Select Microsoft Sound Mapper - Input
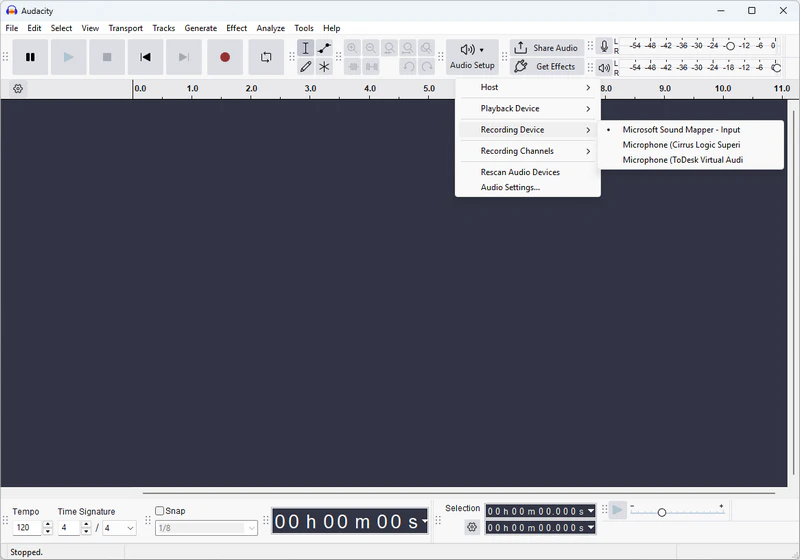Screen dimensions: 800x560 click(x=691, y=130)
